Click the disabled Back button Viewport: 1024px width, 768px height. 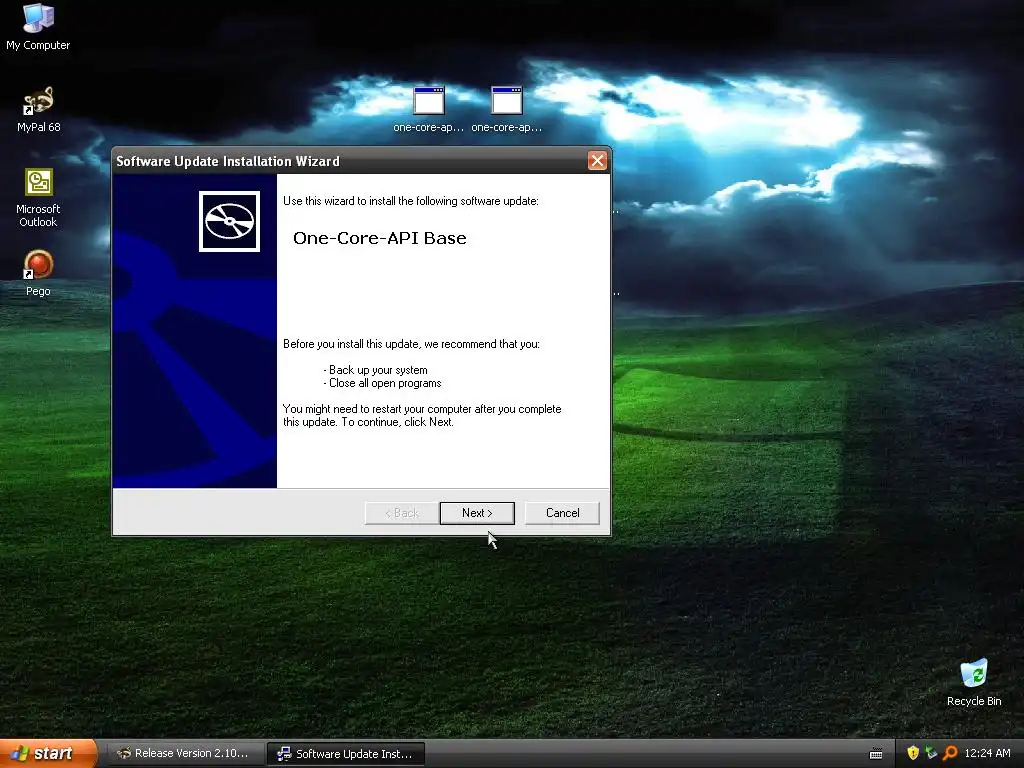click(402, 513)
